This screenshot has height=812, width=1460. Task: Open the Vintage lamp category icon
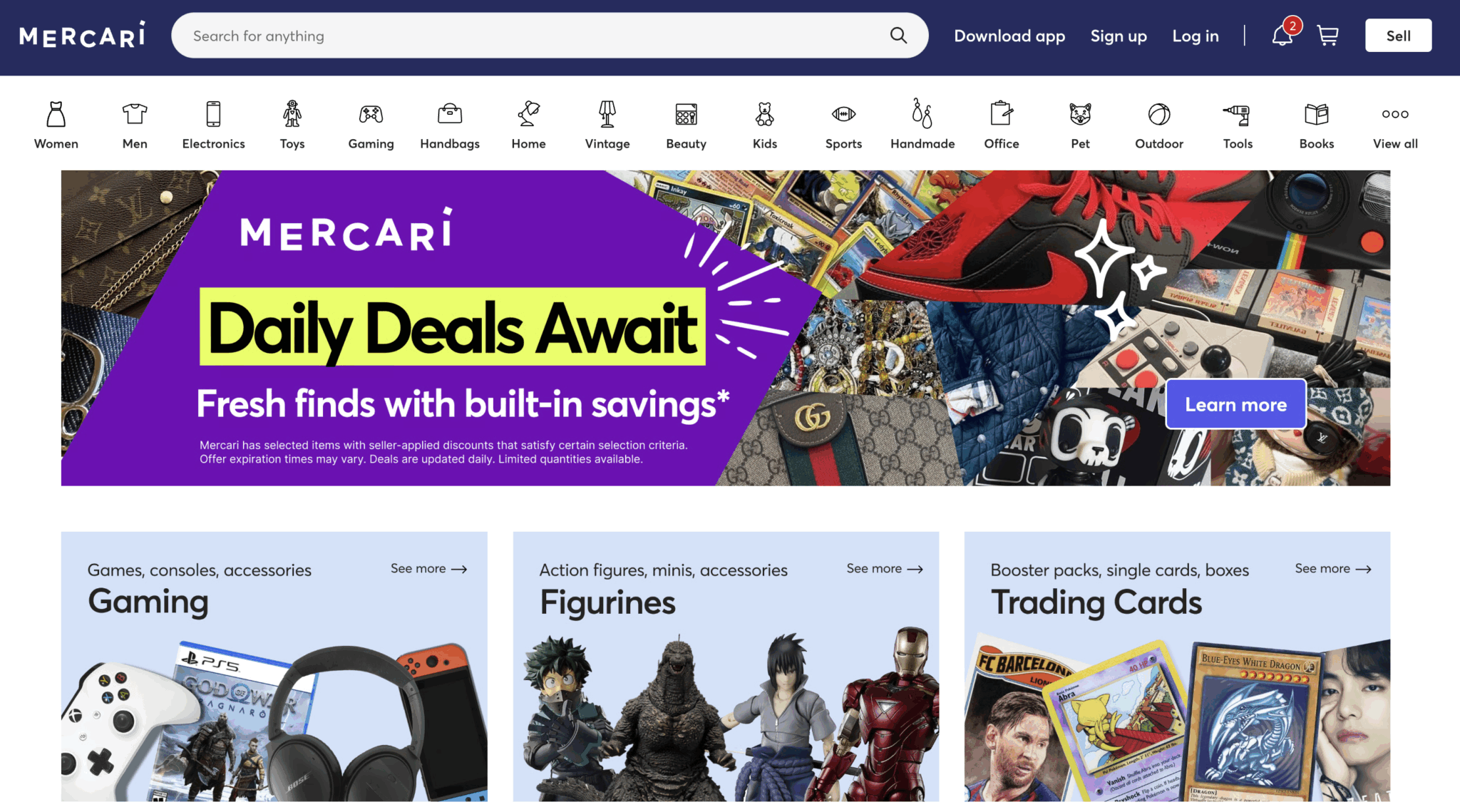pyautogui.click(x=607, y=114)
